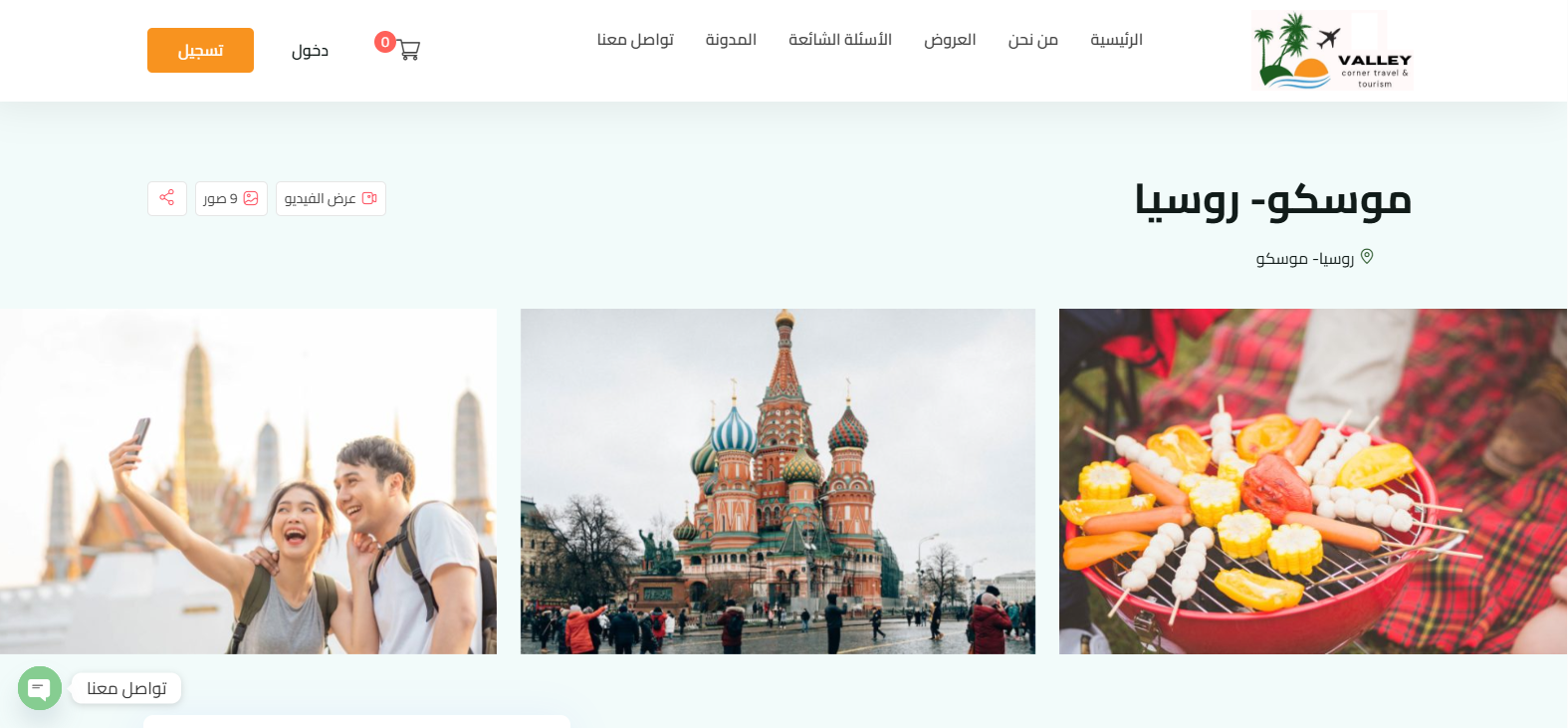Open the selfie couple photo
Image resolution: width=1568 pixels, height=728 pixels.
(x=248, y=481)
